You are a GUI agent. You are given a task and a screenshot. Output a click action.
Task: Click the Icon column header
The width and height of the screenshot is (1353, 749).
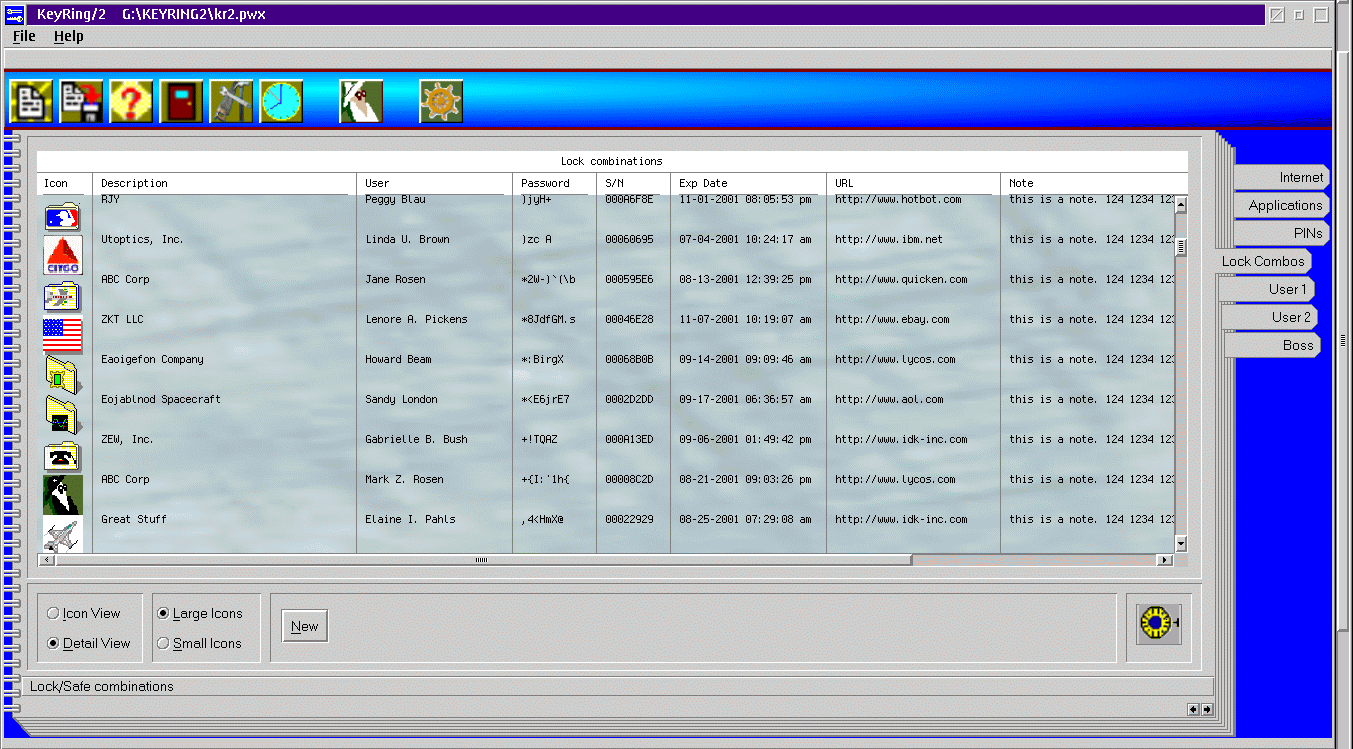point(65,184)
